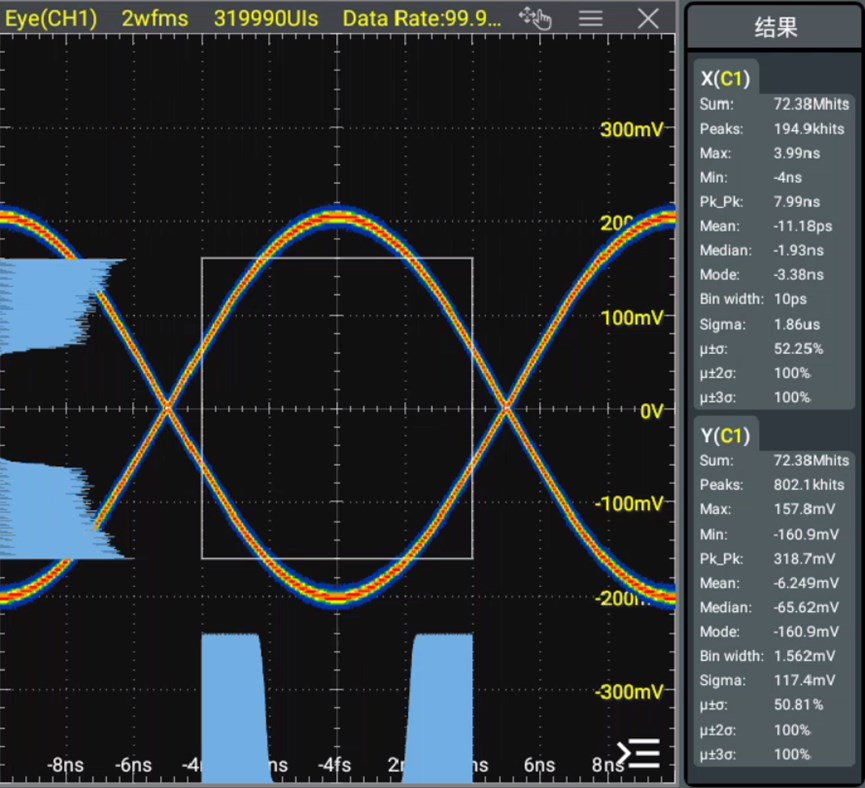The width and height of the screenshot is (865, 788).
Task: Click the X Mean value -11.18ps
Action: (803, 226)
